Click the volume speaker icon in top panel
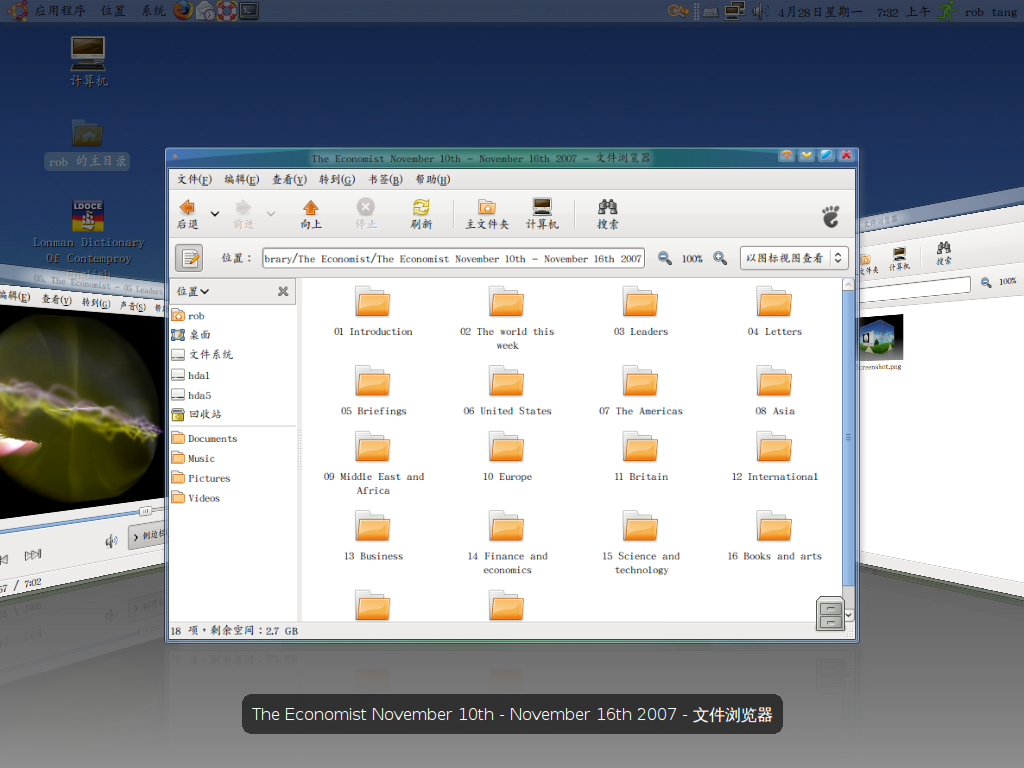Screen dimensions: 1024x768 point(760,11)
